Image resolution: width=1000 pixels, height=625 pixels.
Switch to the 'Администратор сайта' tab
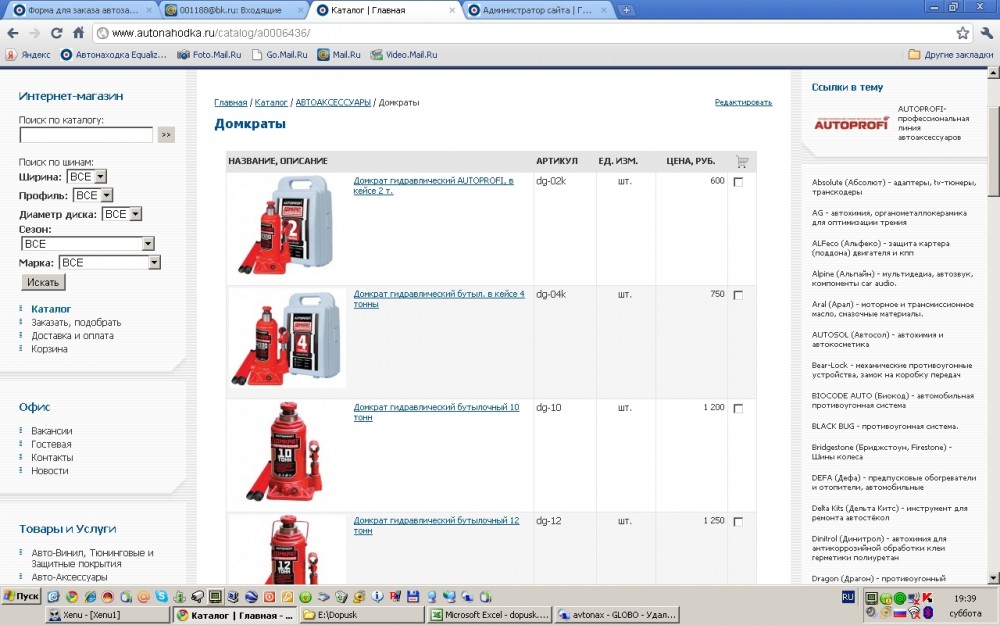pos(537,10)
